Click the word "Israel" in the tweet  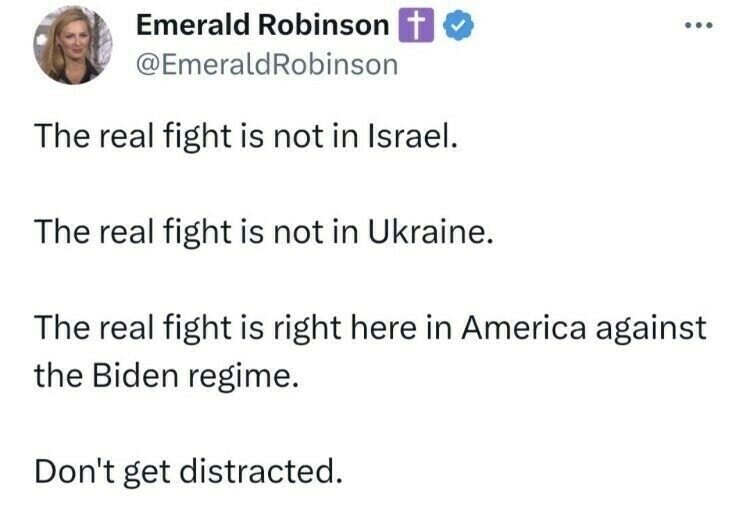pyautogui.click(x=410, y=136)
